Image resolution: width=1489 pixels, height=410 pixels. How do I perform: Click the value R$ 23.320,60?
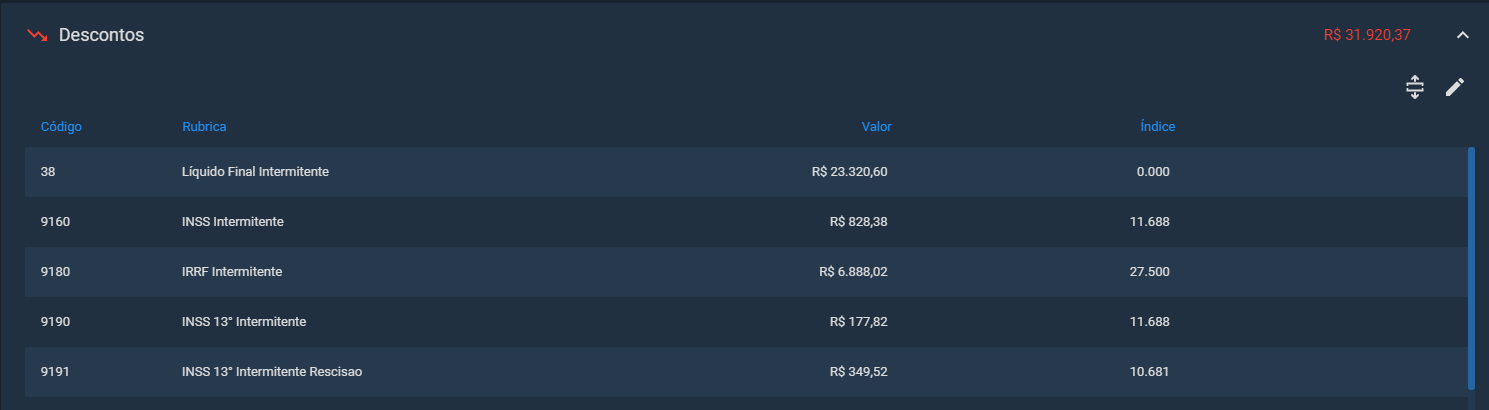850,172
